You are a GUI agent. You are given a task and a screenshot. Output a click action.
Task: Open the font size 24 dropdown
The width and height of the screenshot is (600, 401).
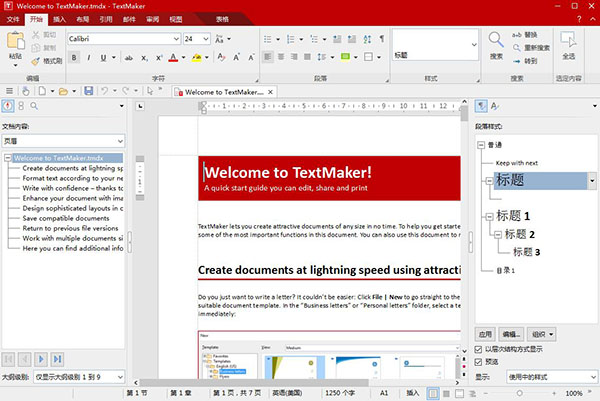click(206, 39)
